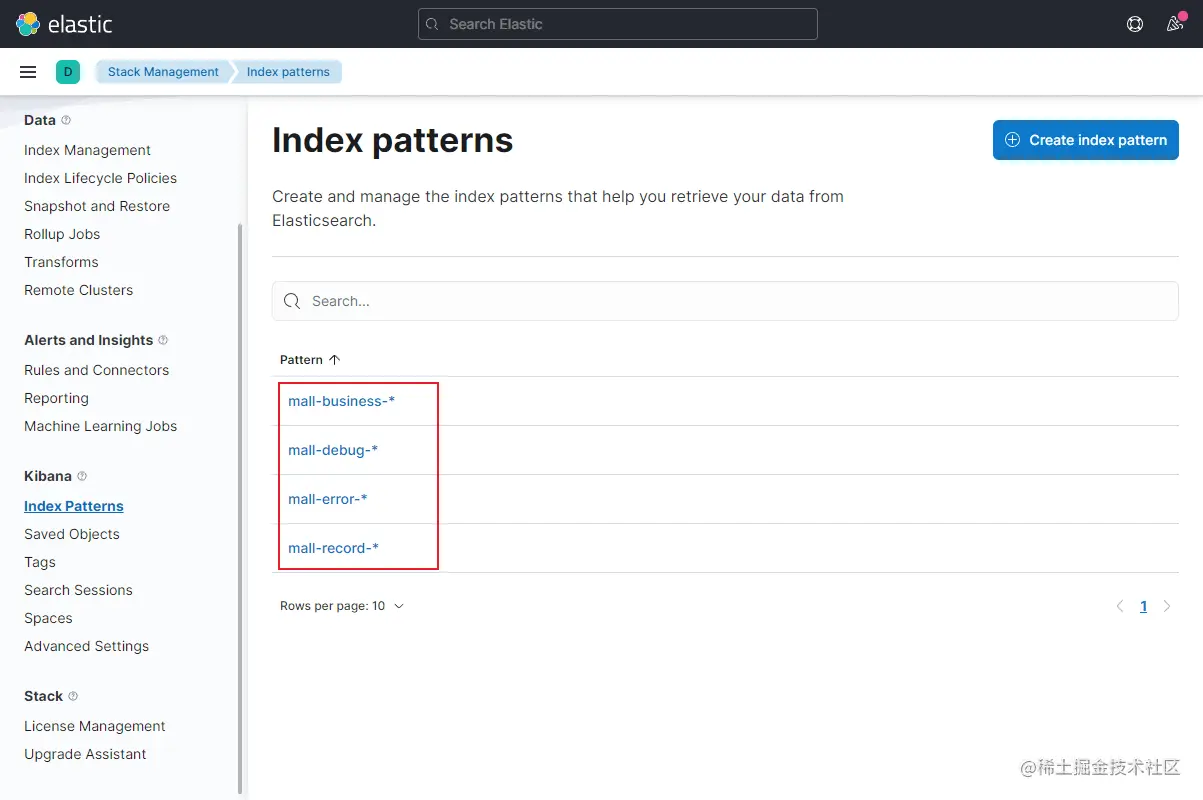Screen dimensions: 1203x800
Task: Open the D space avatar
Action: pyautogui.click(x=68, y=72)
